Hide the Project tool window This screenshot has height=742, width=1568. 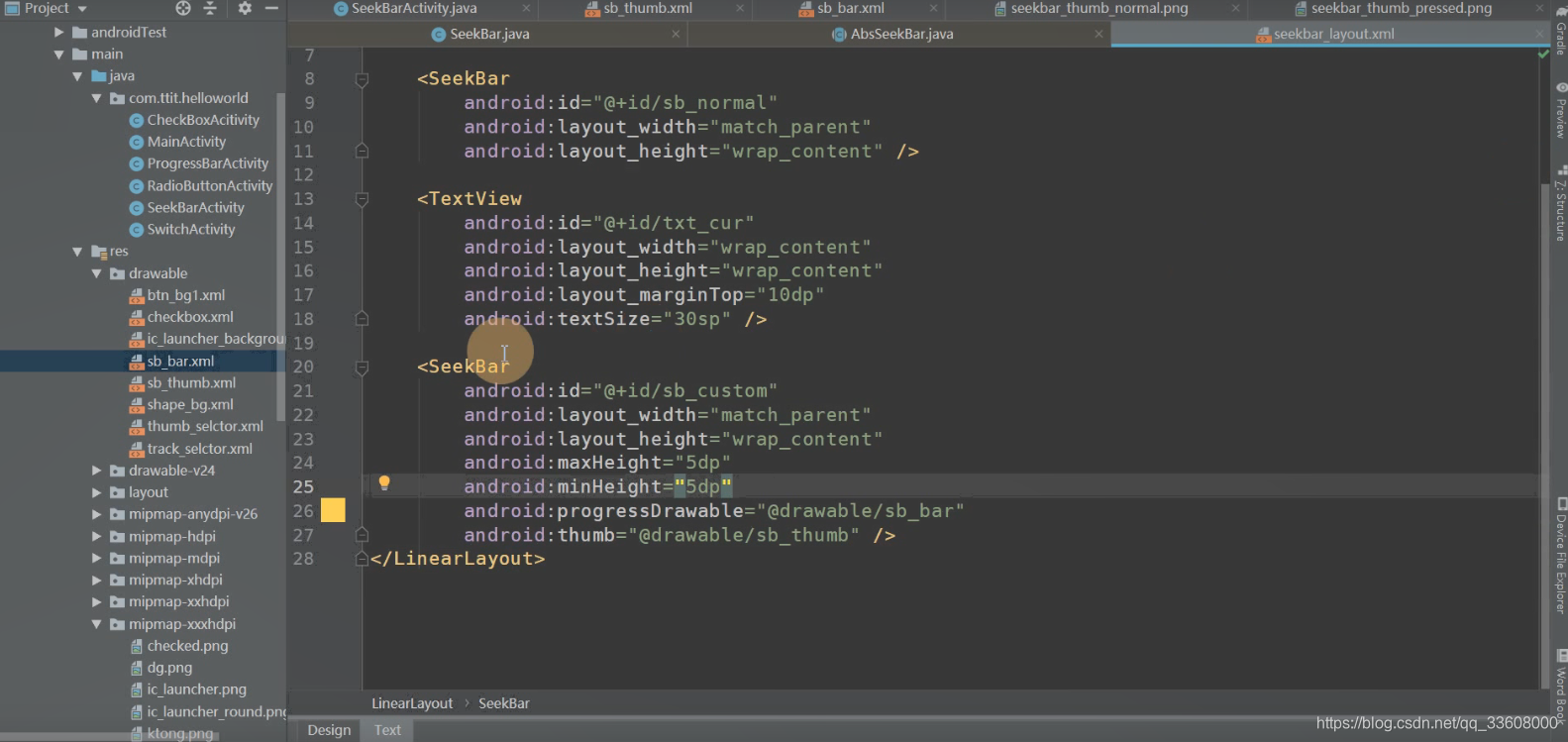(x=271, y=8)
